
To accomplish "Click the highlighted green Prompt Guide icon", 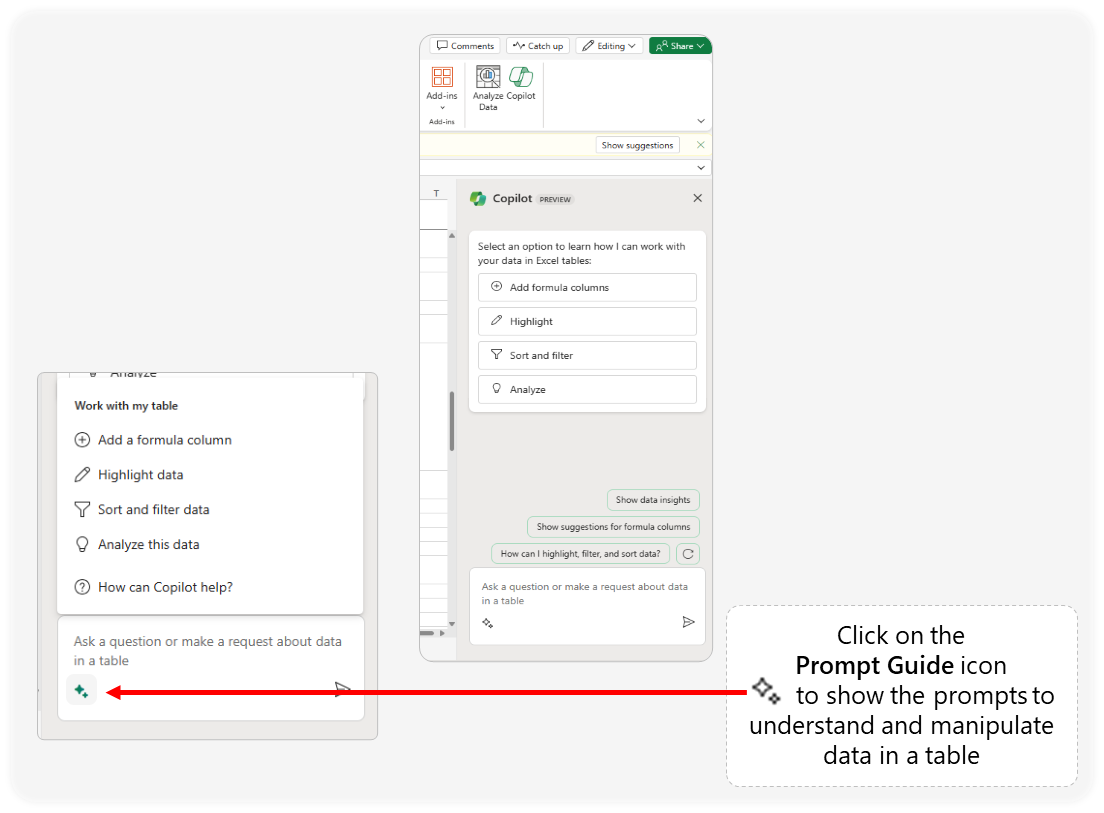I will point(82,690).
